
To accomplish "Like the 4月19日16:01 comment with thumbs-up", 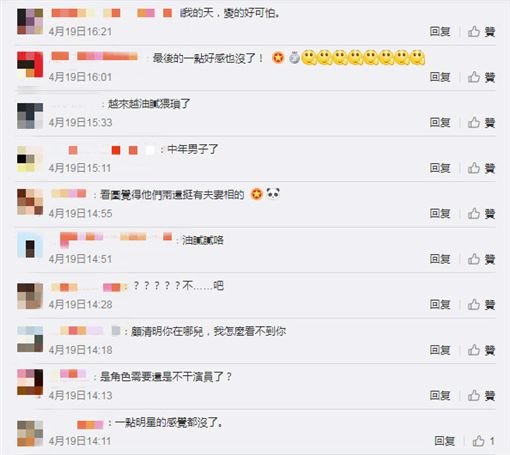I will [x=481, y=77].
